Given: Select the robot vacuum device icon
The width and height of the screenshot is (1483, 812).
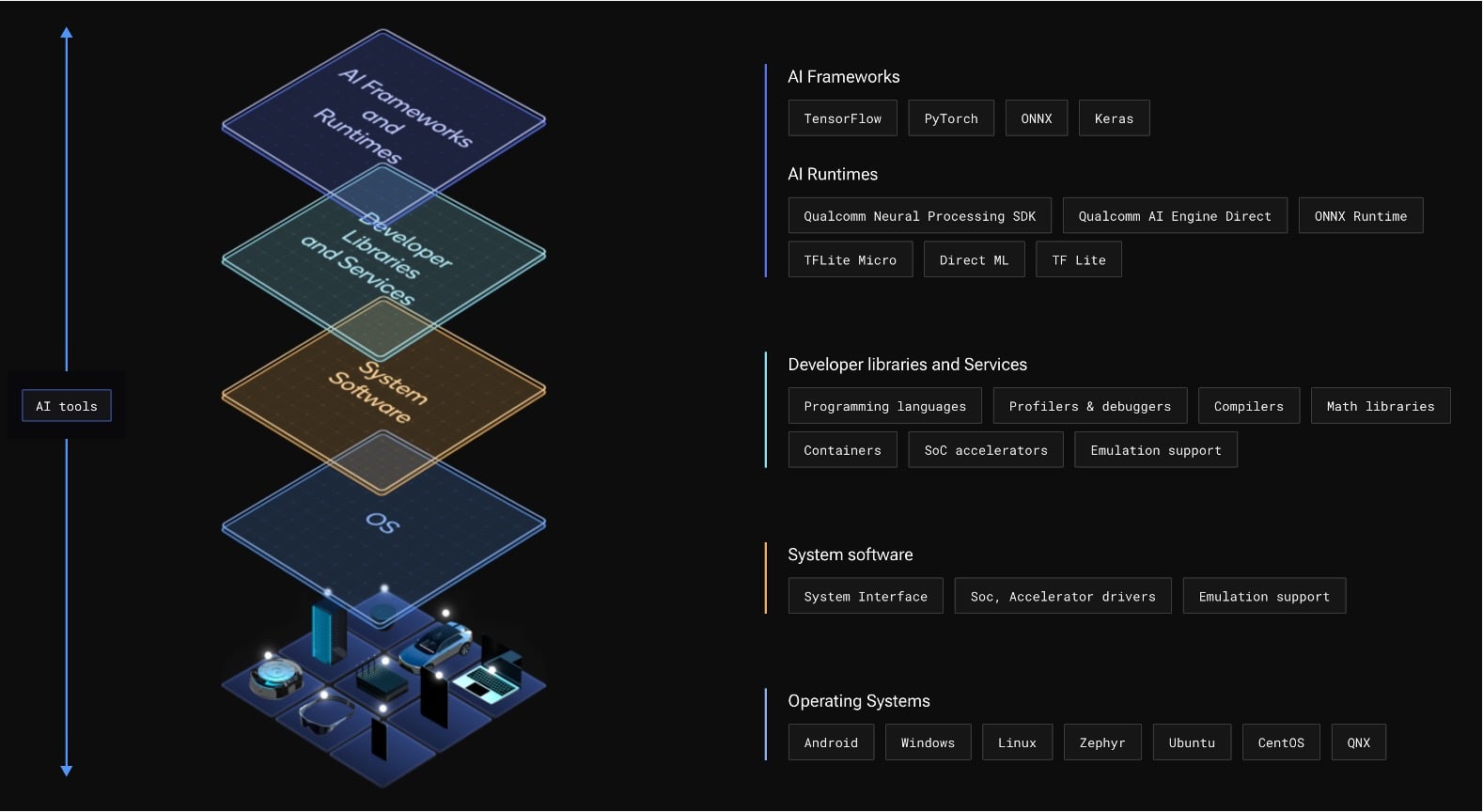Looking at the screenshot, I should pyautogui.click(x=276, y=678).
